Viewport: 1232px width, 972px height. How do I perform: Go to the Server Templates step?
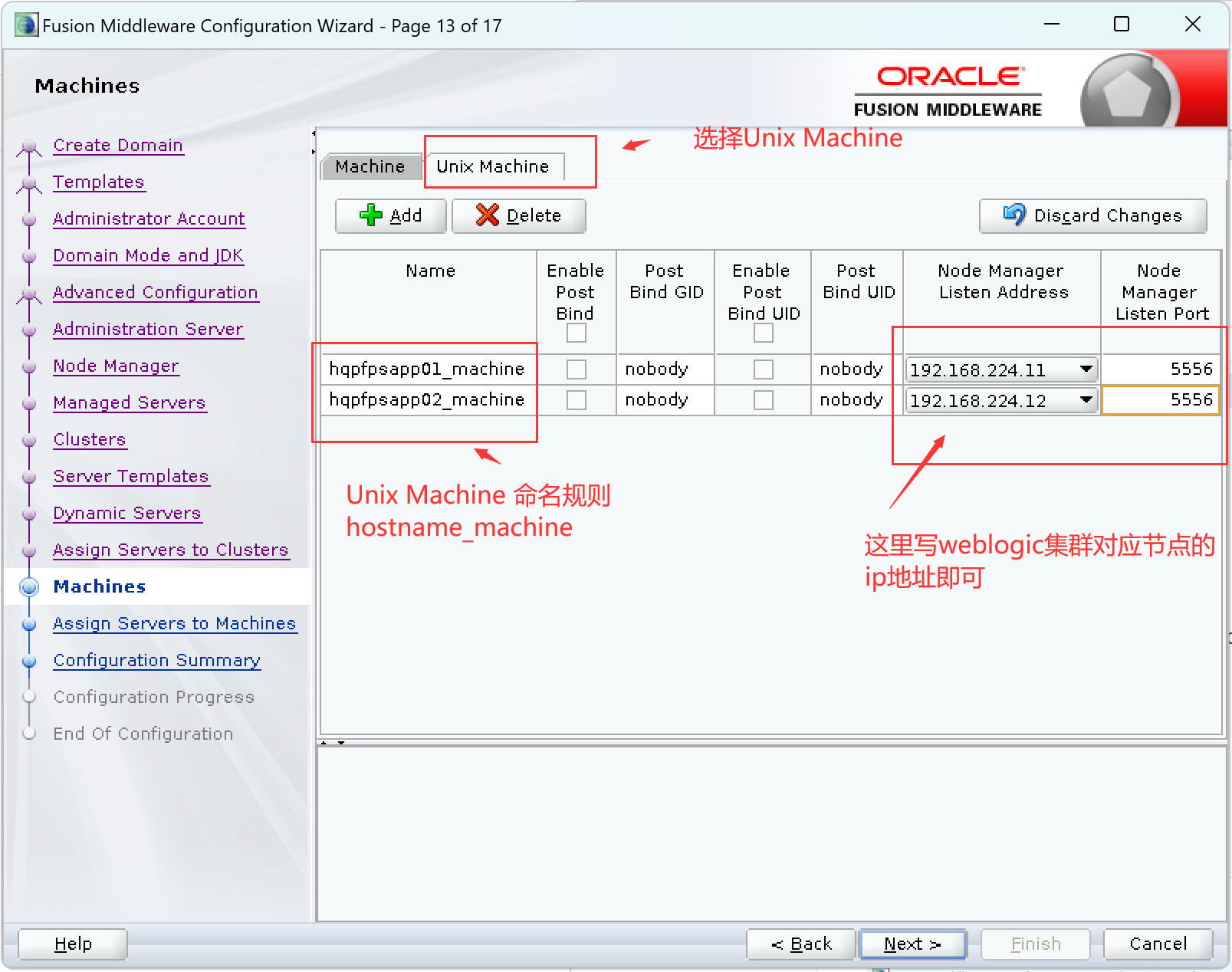pos(131,477)
